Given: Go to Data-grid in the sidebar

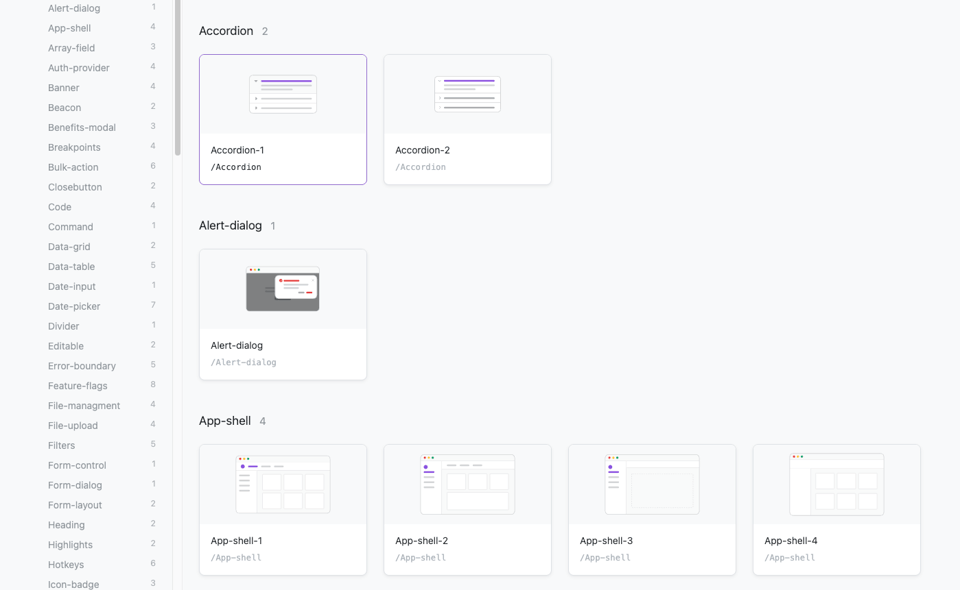Looking at the screenshot, I should click(x=69, y=247).
